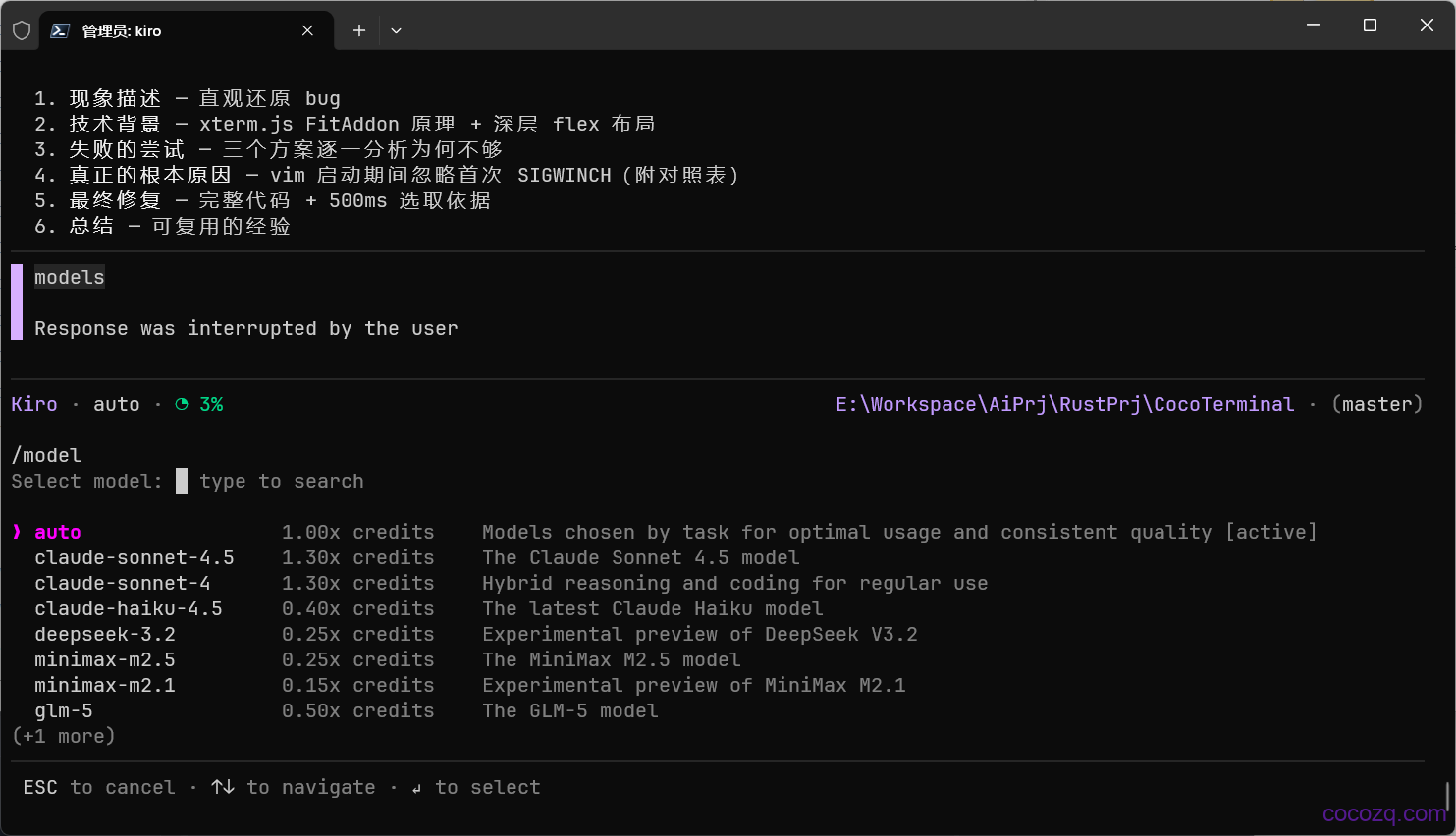The height and width of the screenshot is (836, 1456).
Task: Click list item 6. 总结
Action: pos(163,226)
